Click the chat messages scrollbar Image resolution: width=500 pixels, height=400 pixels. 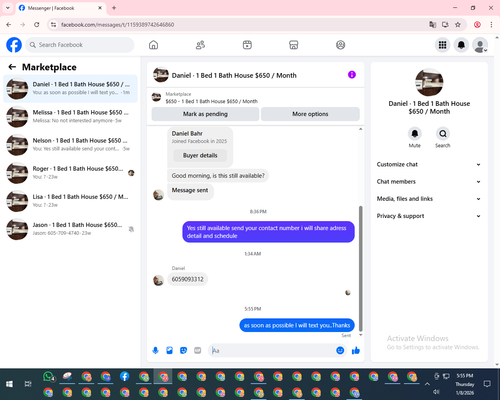(x=360, y=268)
